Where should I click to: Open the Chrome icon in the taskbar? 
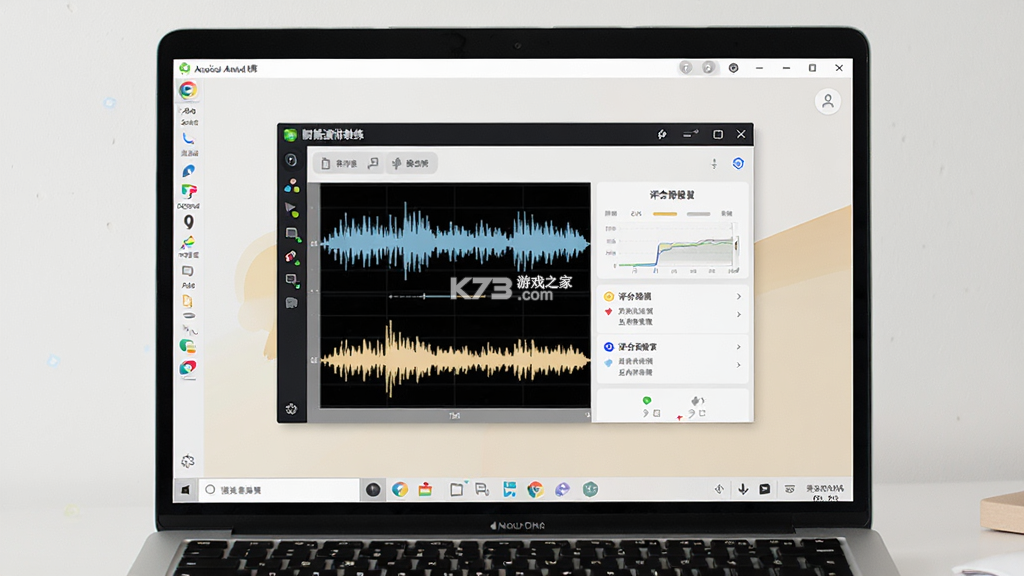coord(536,489)
